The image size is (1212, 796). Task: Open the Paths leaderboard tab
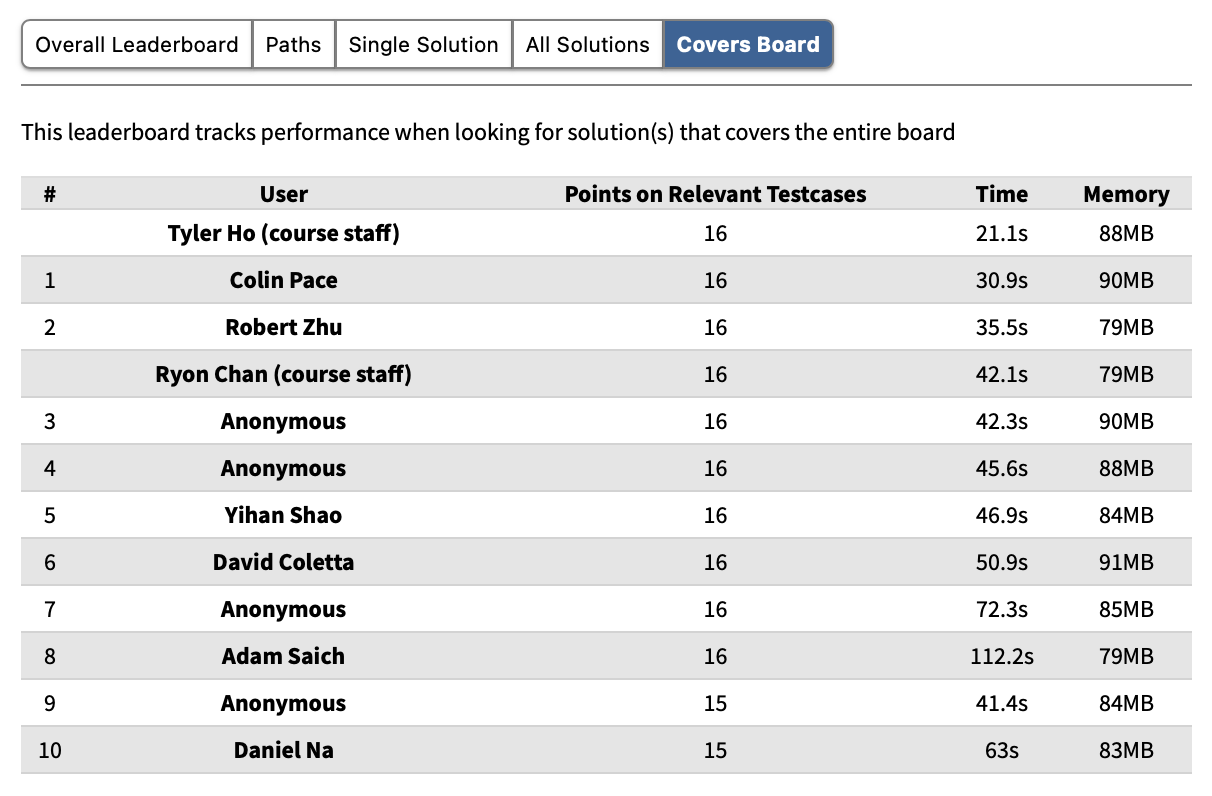tap(294, 45)
